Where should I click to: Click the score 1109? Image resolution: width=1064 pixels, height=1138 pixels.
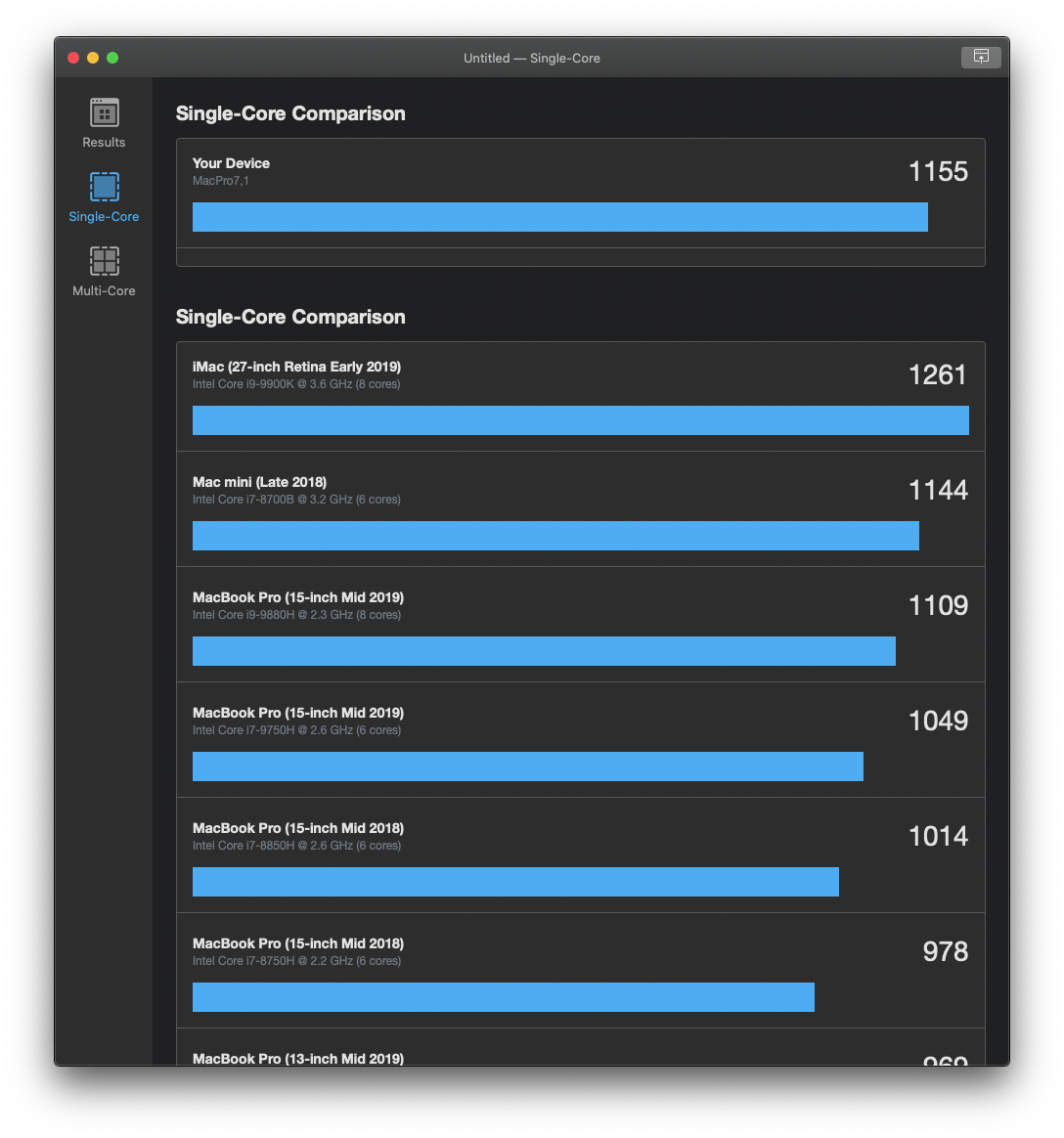(939, 606)
